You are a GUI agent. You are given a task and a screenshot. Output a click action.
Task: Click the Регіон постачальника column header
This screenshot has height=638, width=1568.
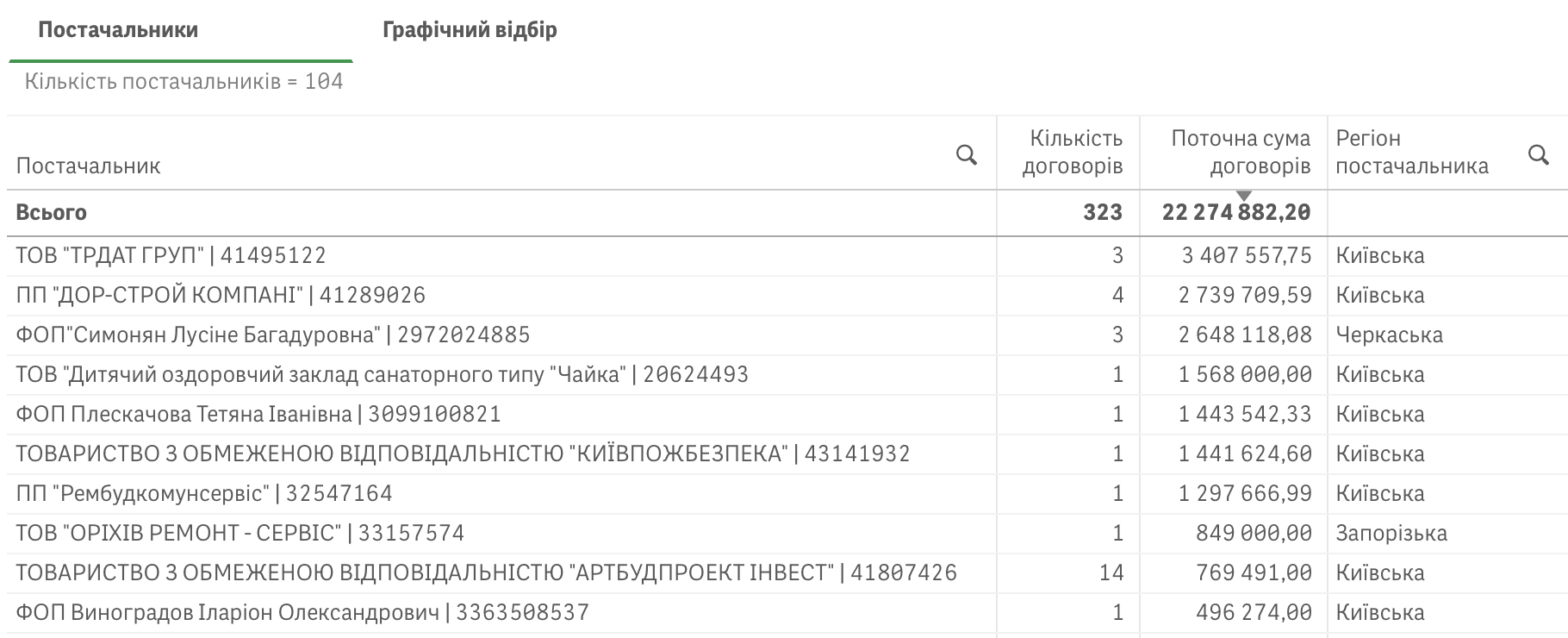1412,152
